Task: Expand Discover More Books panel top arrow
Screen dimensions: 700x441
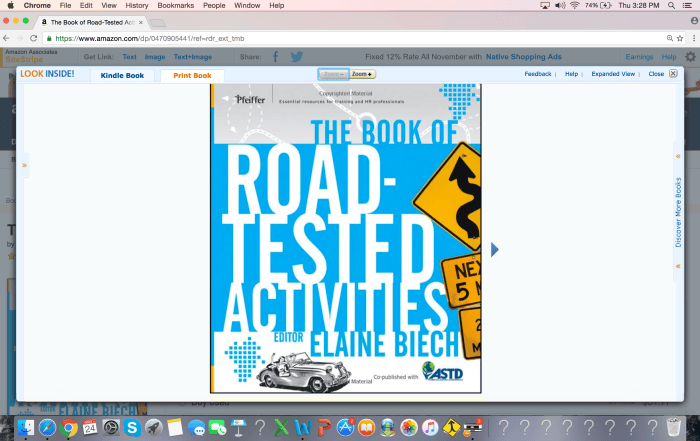Action: pos(678,156)
